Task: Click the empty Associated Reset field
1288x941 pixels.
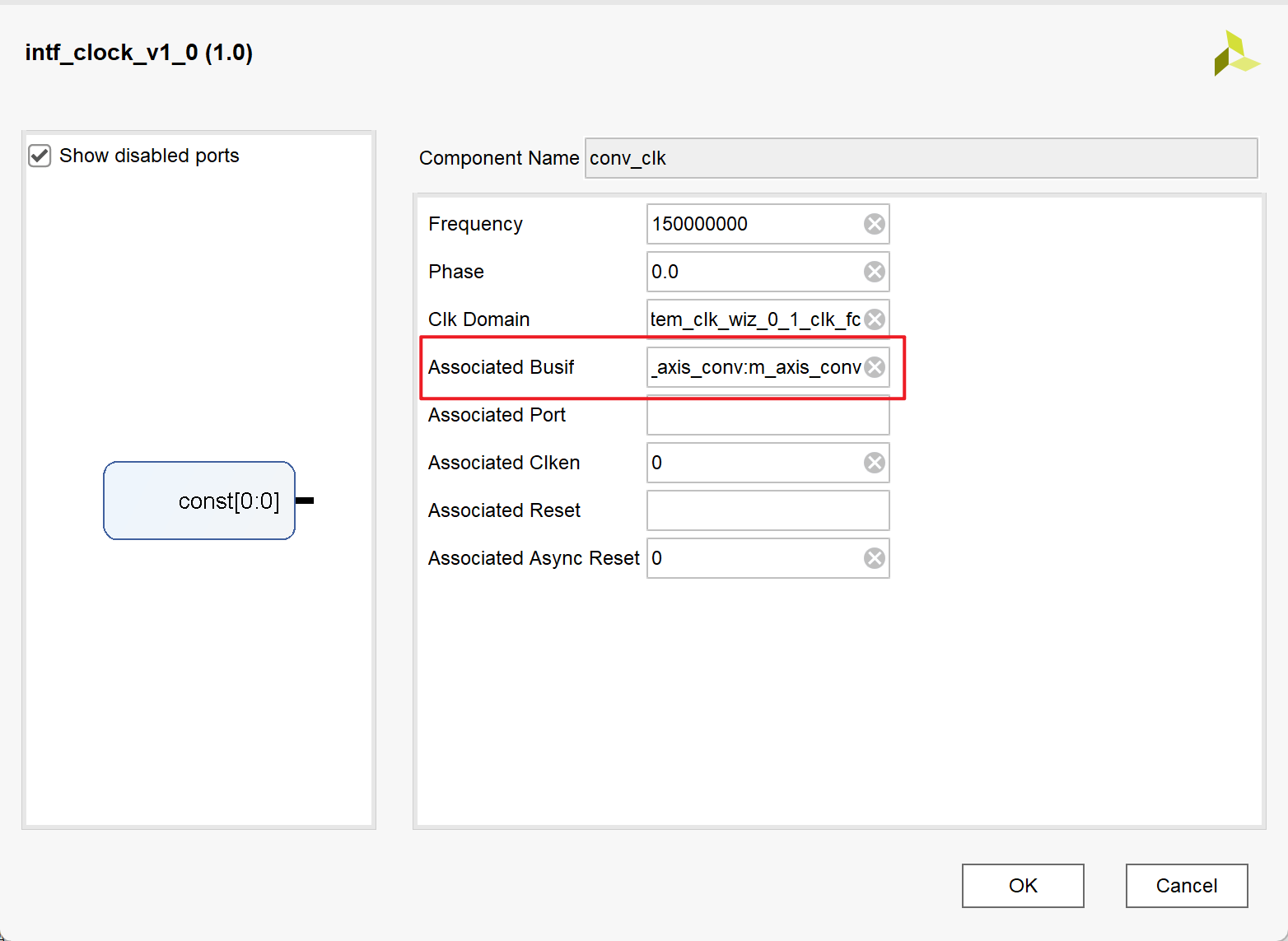Action: [x=768, y=510]
